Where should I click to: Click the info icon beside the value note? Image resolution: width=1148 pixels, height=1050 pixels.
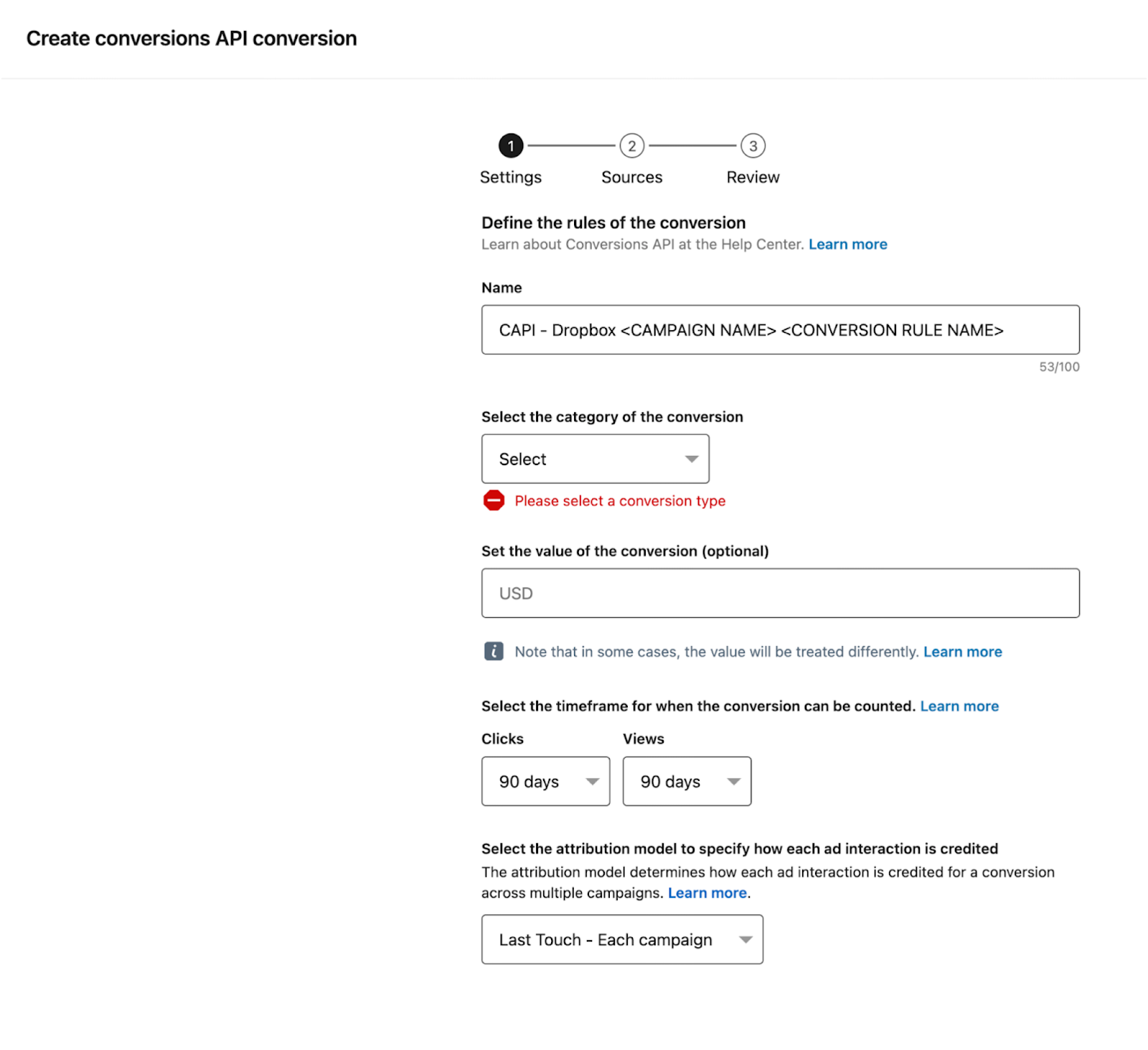tap(494, 651)
